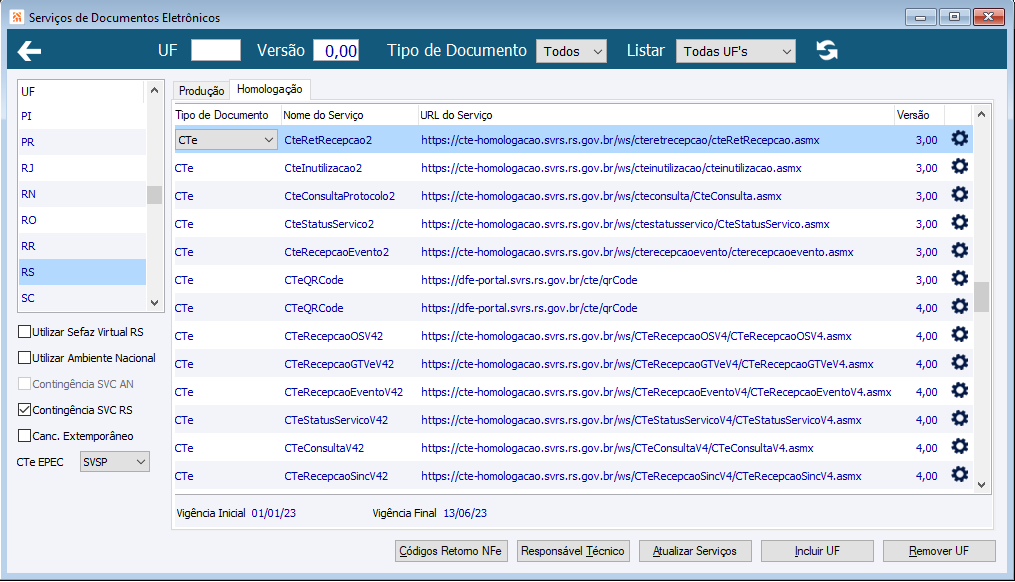Select PI in UF list
Screen dimensions: 1015x582
tap(82, 116)
